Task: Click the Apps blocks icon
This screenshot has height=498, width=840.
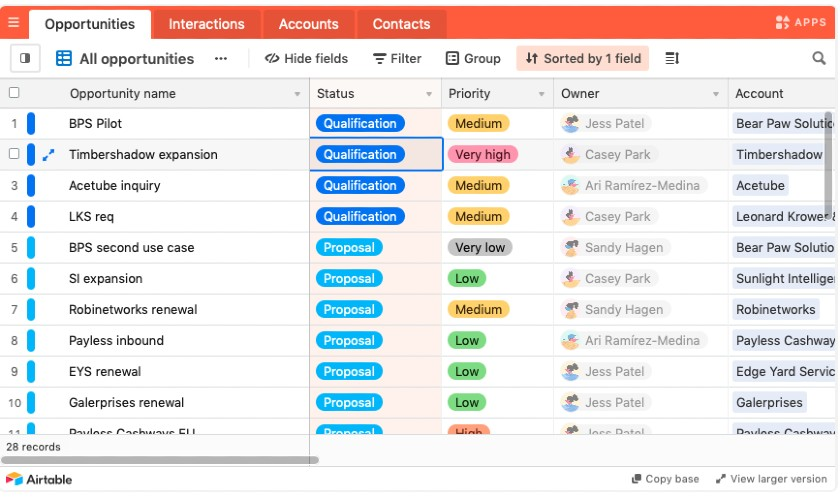Action: point(801,22)
